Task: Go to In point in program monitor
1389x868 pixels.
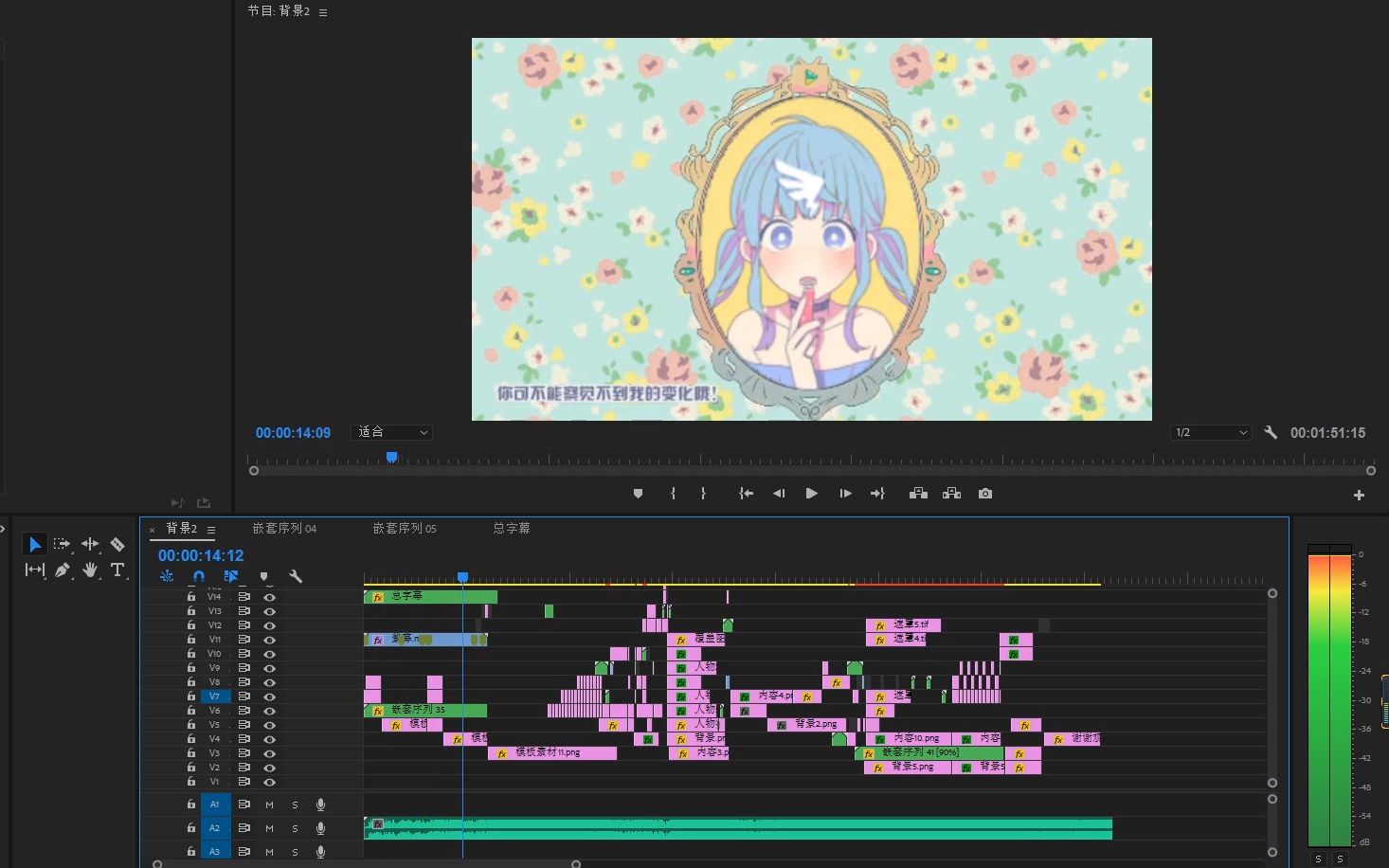Action: coord(747,494)
